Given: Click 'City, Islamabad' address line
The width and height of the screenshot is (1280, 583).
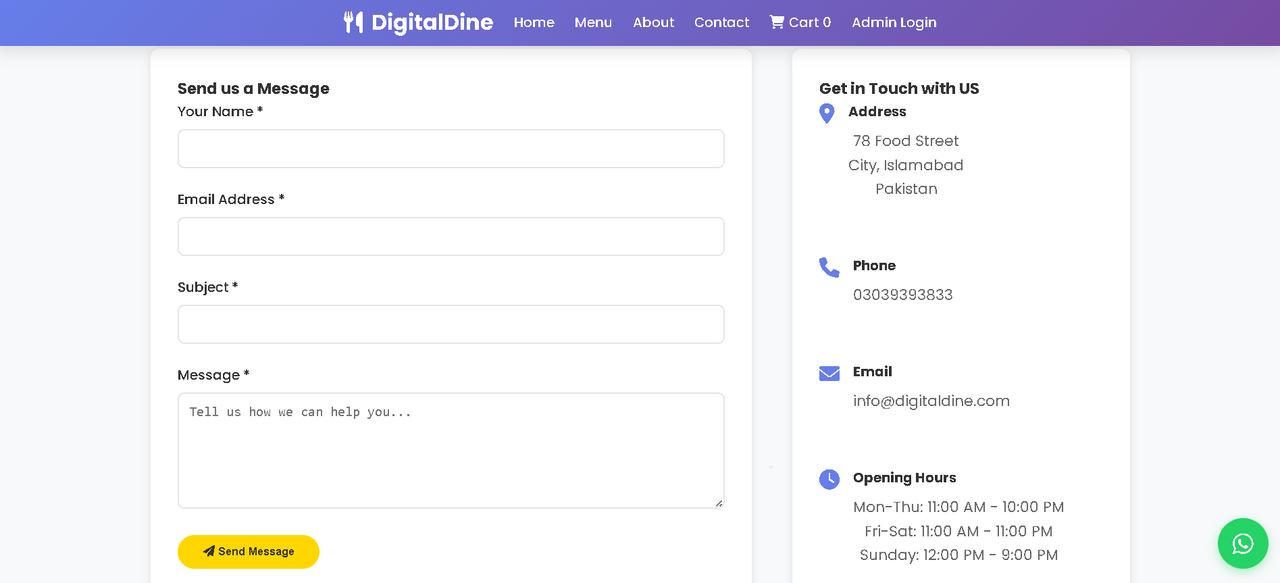Looking at the screenshot, I should (x=906, y=165).
